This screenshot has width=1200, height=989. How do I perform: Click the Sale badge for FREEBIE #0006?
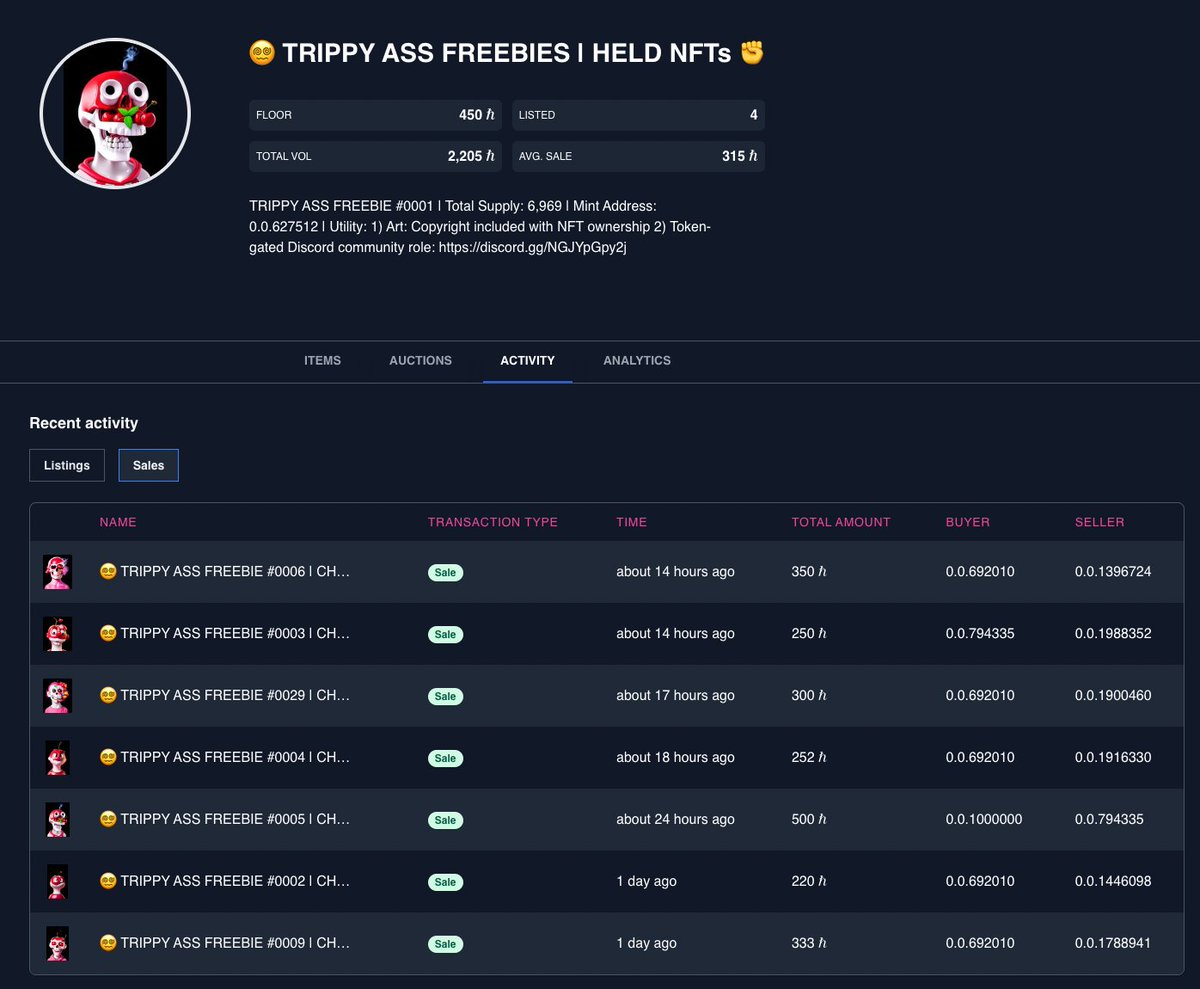point(445,573)
